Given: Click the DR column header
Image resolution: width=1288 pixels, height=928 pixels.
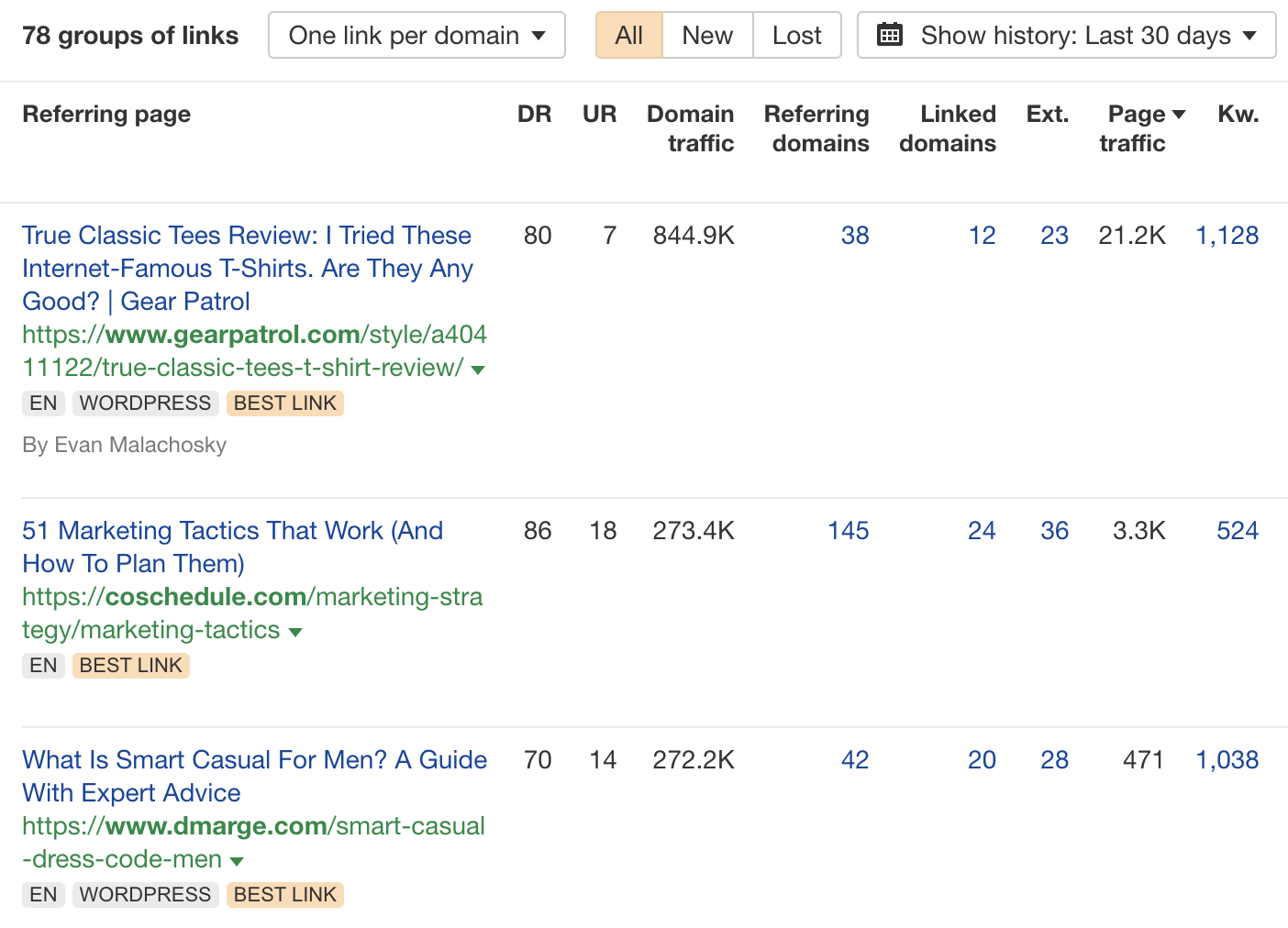Looking at the screenshot, I should click(x=534, y=114).
